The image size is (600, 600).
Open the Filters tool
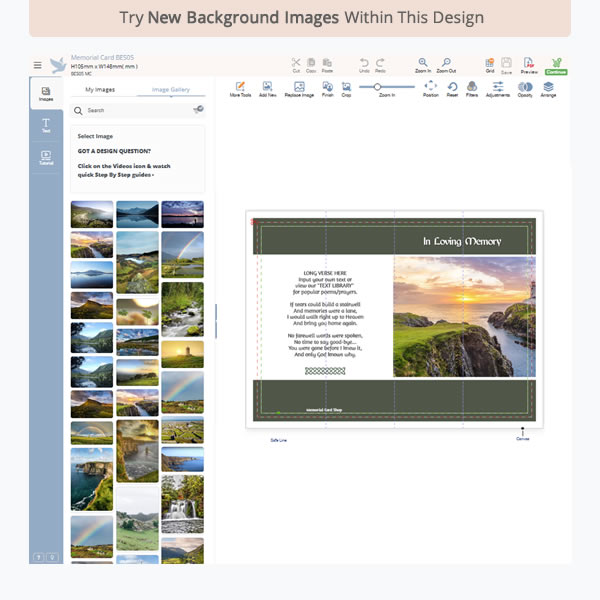pyautogui.click(x=472, y=88)
